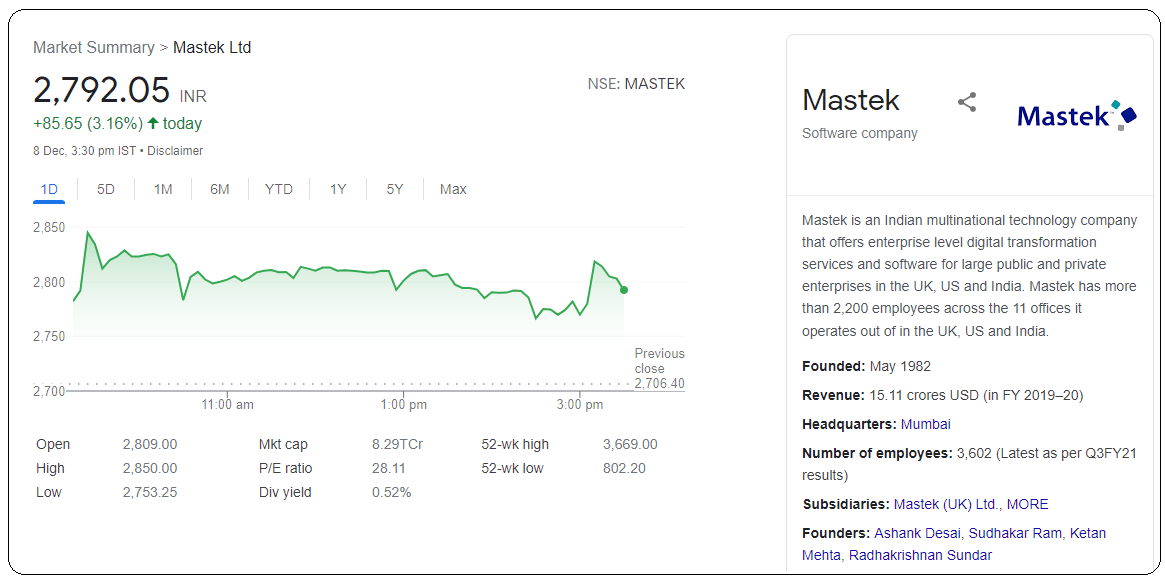Click the green up arrow beside today

tap(153, 124)
